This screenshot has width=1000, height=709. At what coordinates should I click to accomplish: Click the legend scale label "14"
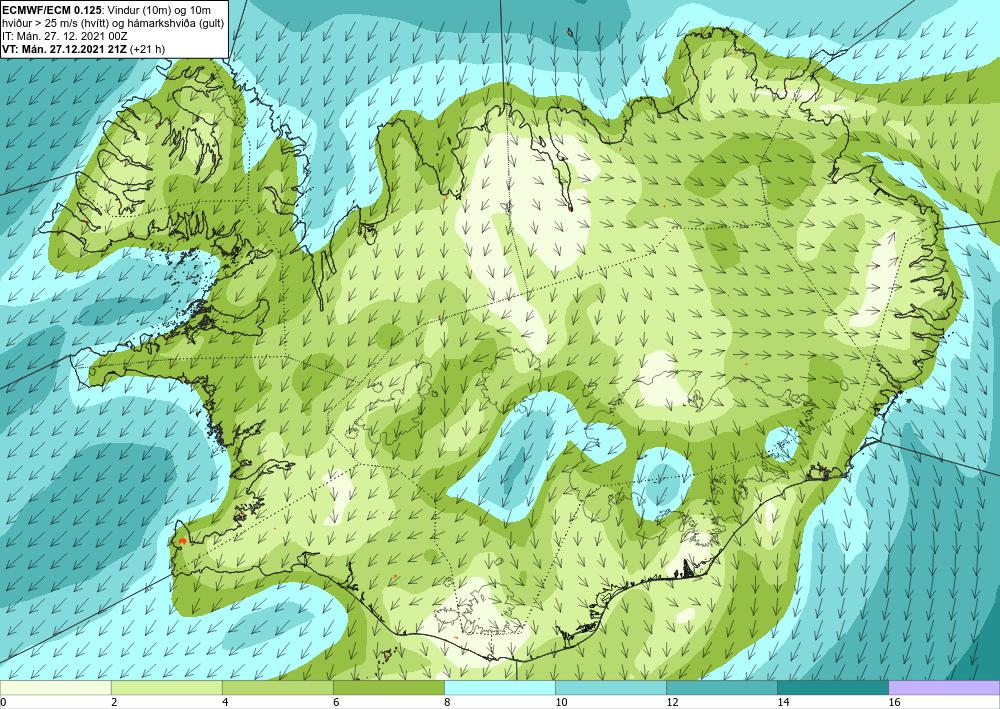[782, 703]
